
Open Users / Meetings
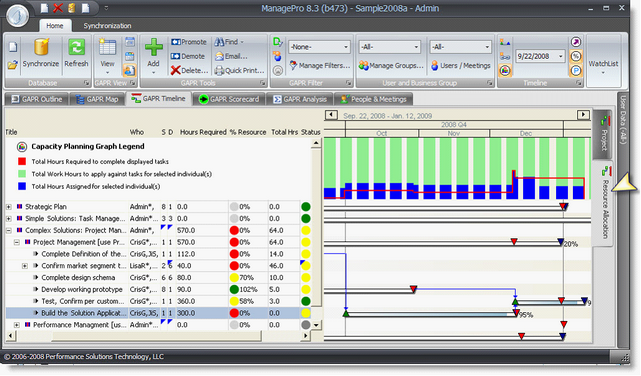tap(461, 65)
